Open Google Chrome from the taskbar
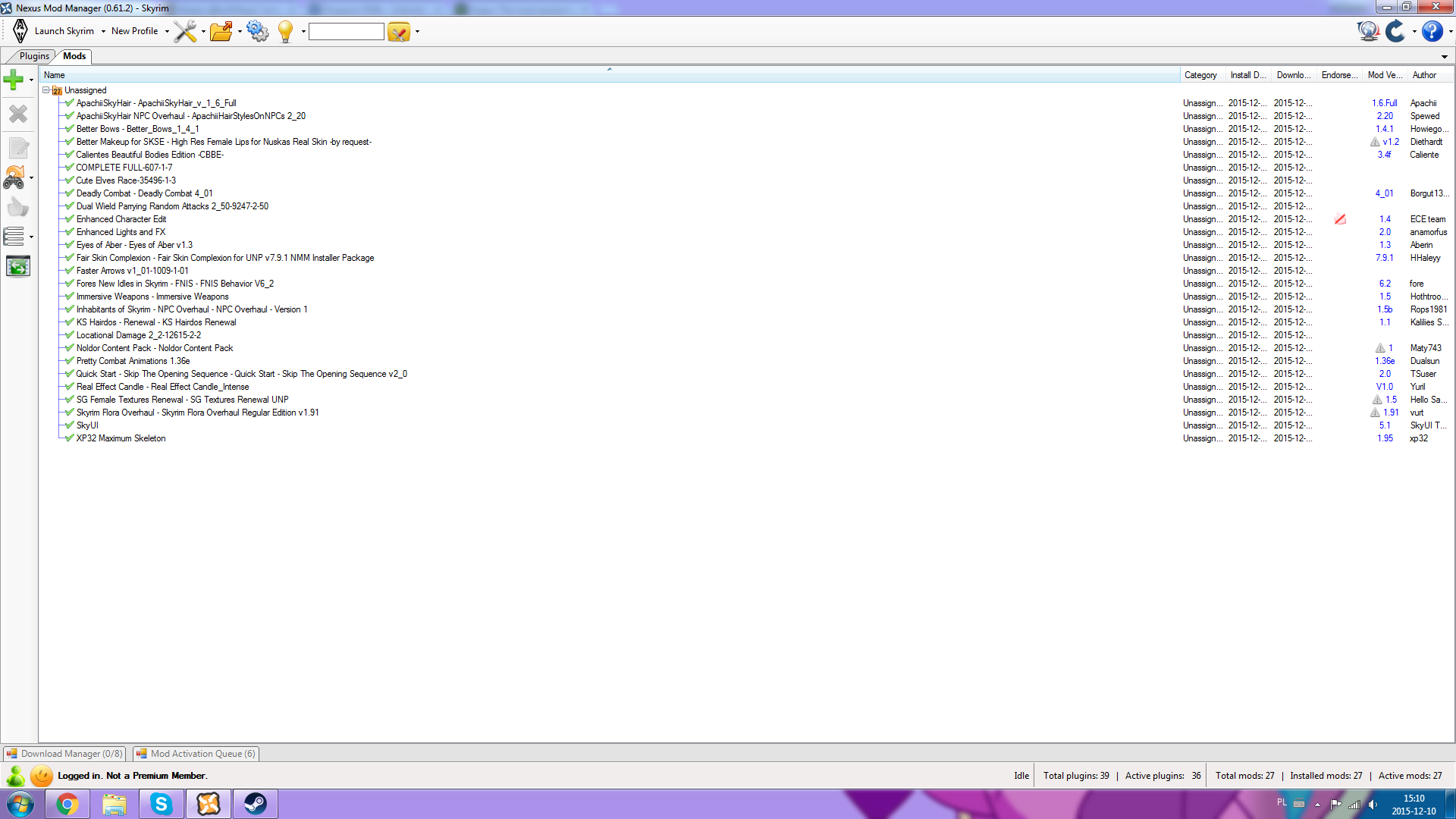Screen dimensions: 1456x819 [x=67, y=804]
